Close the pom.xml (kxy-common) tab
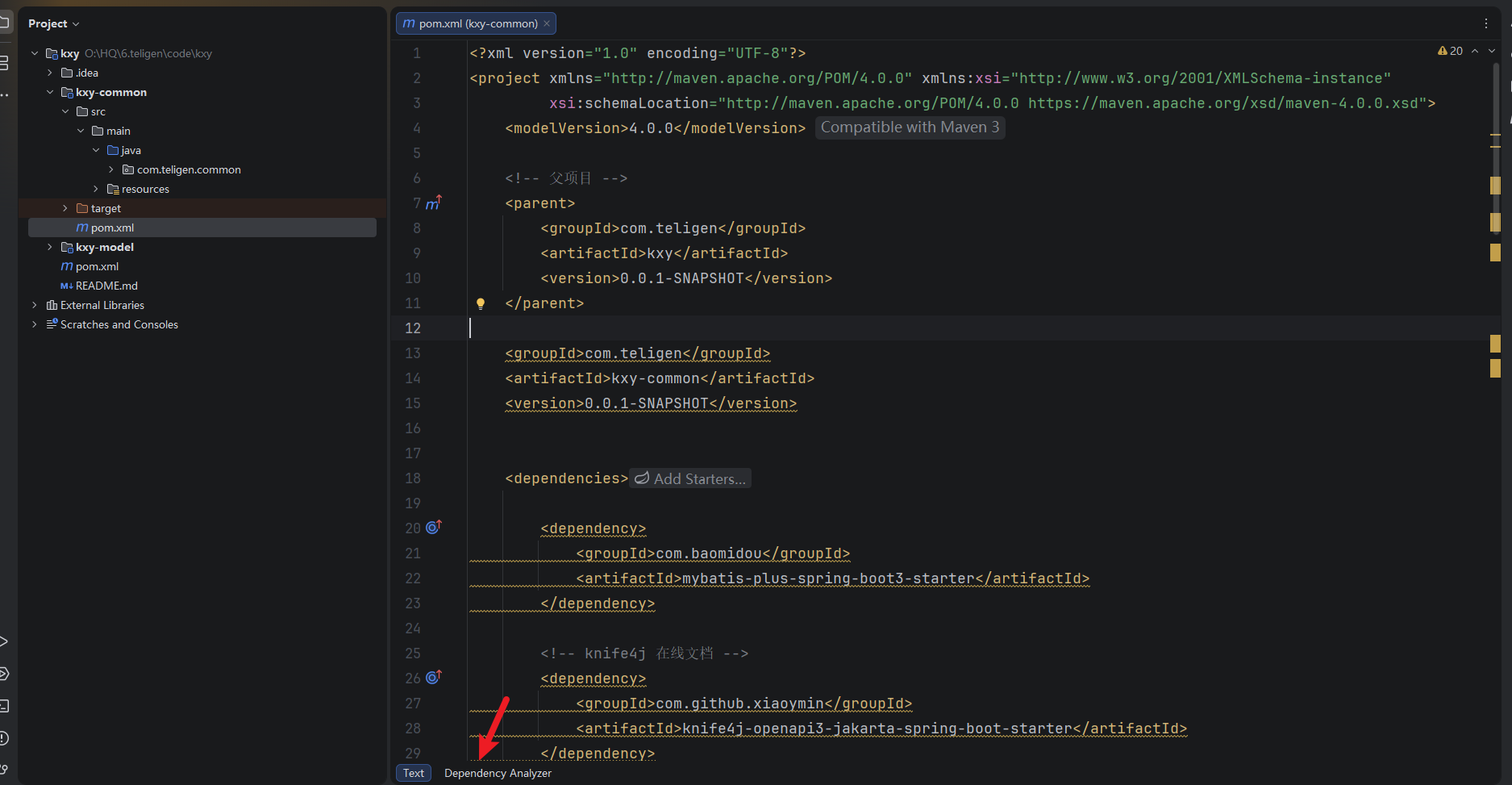The width and height of the screenshot is (1512, 785). pyautogui.click(x=547, y=23)
